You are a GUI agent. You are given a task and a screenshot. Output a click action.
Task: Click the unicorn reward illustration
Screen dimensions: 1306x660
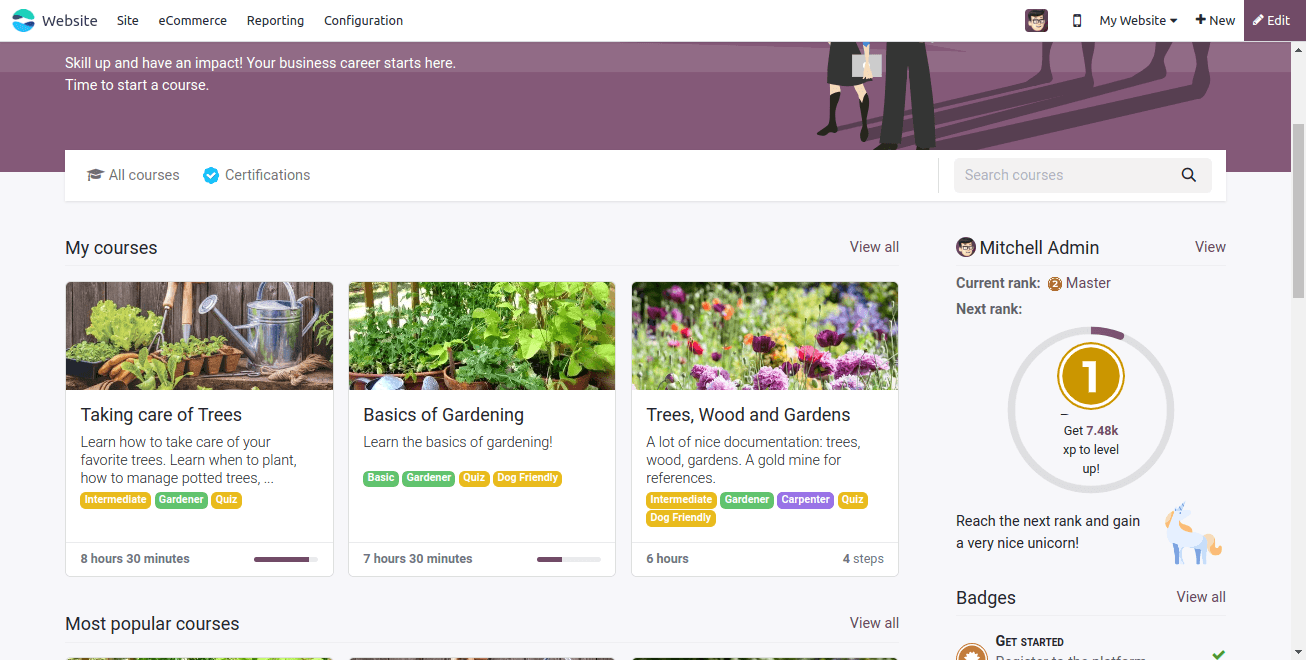point(1193,533)
